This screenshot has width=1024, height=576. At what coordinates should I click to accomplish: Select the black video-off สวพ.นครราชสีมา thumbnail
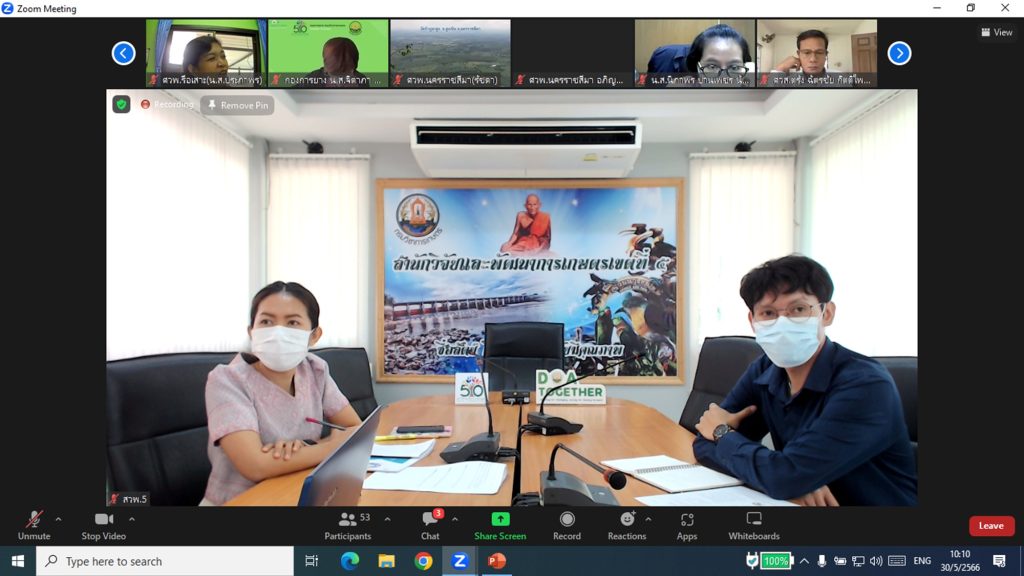pos(573,53)
